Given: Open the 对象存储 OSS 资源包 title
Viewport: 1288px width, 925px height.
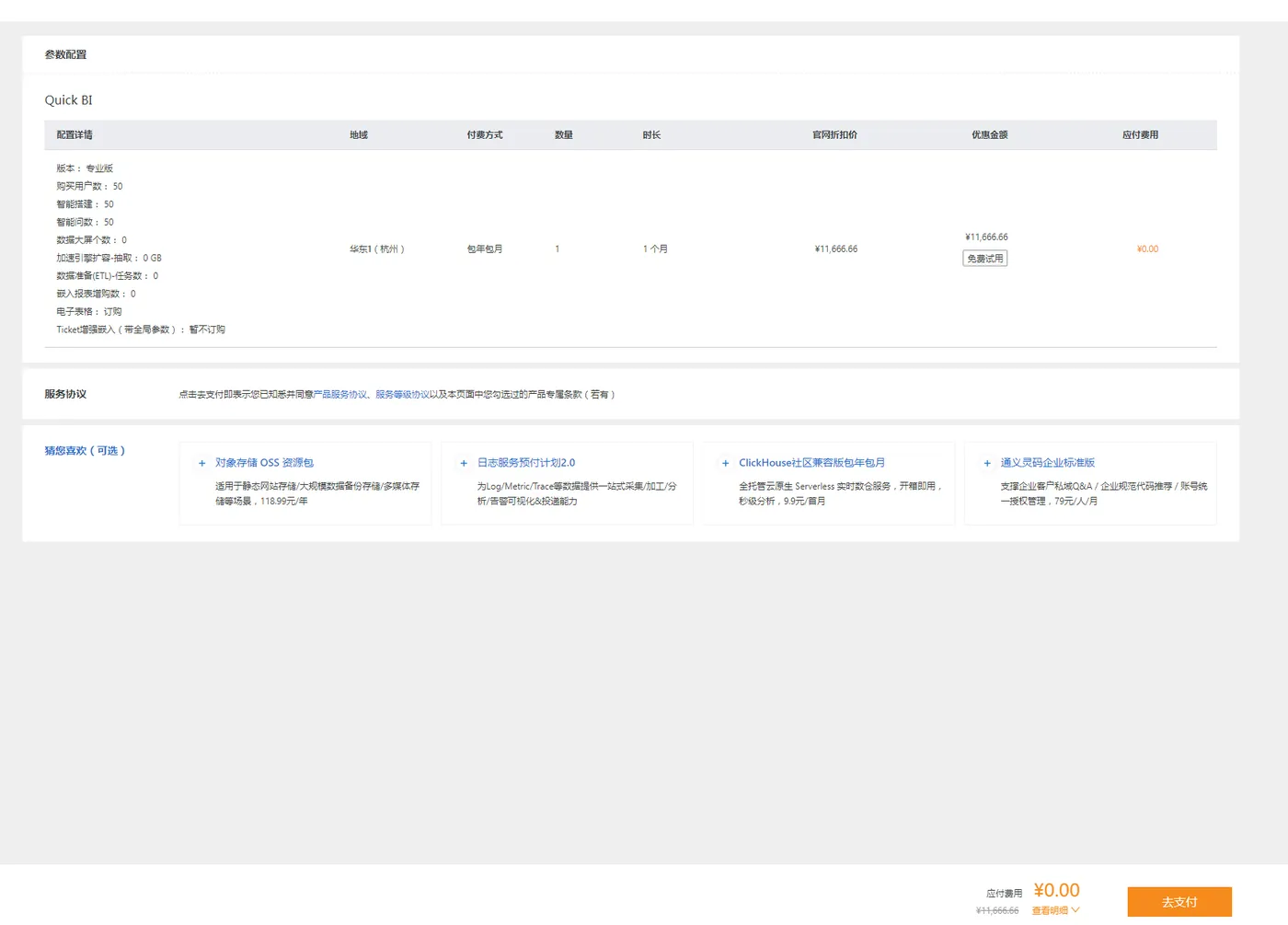Looking at the screenshot, I should [x=264, y=463].
